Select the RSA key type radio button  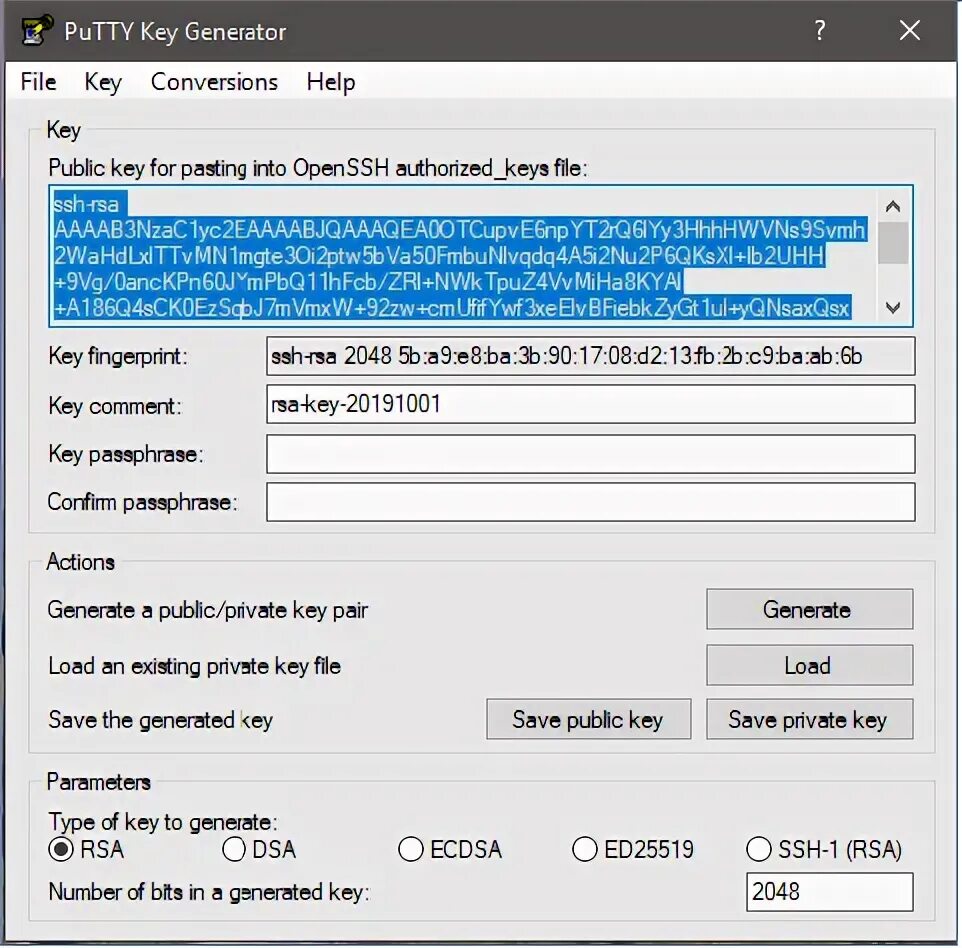[x=61, y=849]
